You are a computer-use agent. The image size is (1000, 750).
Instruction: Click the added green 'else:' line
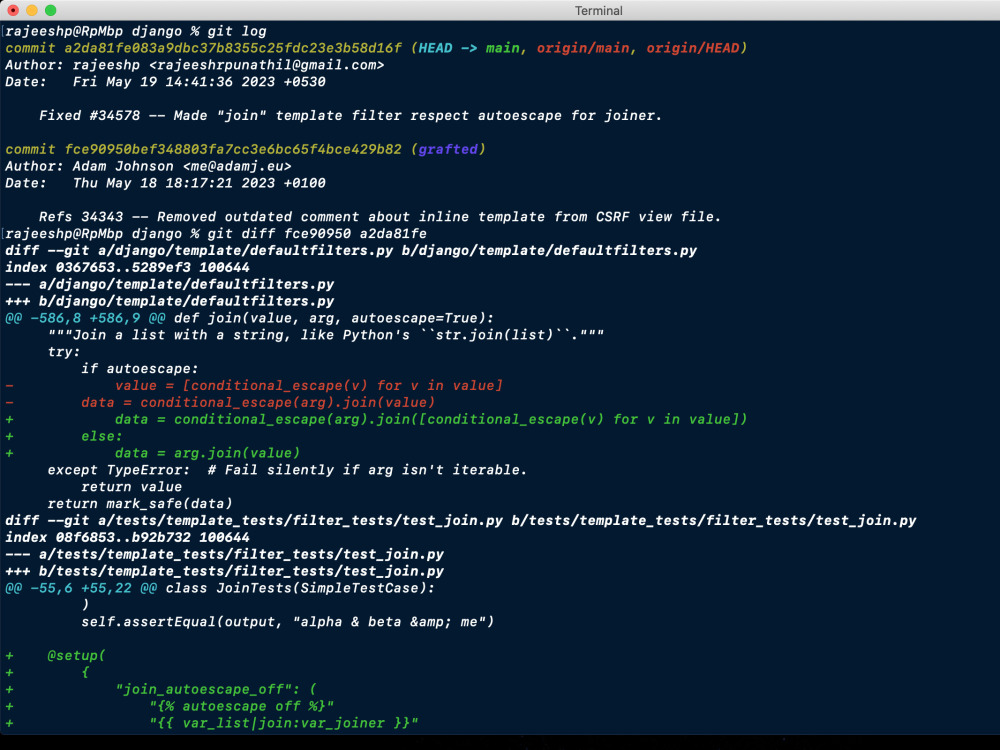tap(101, 436)
